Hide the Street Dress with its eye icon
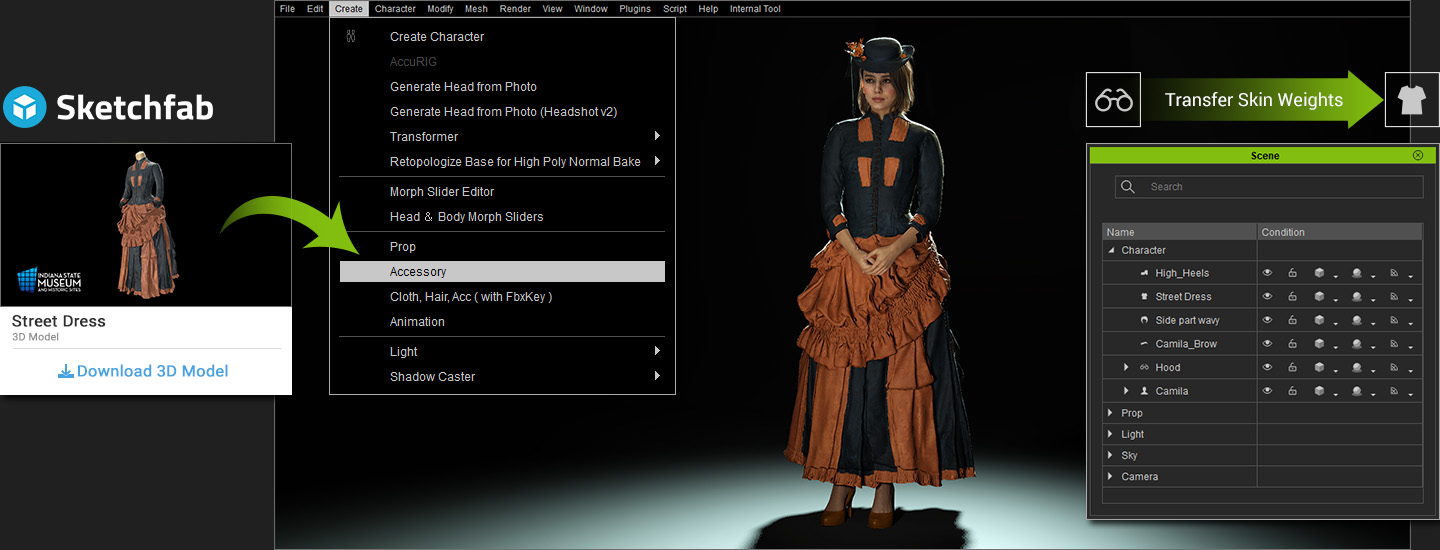The width and height of the screenshot is (1440, 550). 1267,297
